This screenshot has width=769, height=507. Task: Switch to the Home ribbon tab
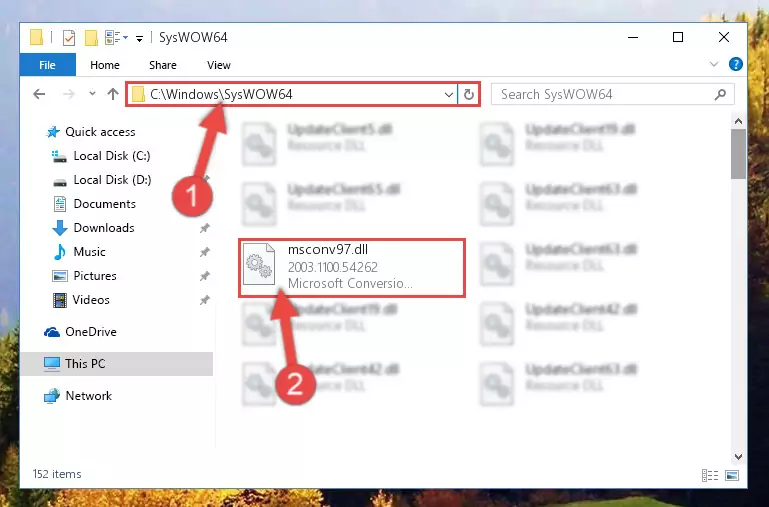pos(104,65)
